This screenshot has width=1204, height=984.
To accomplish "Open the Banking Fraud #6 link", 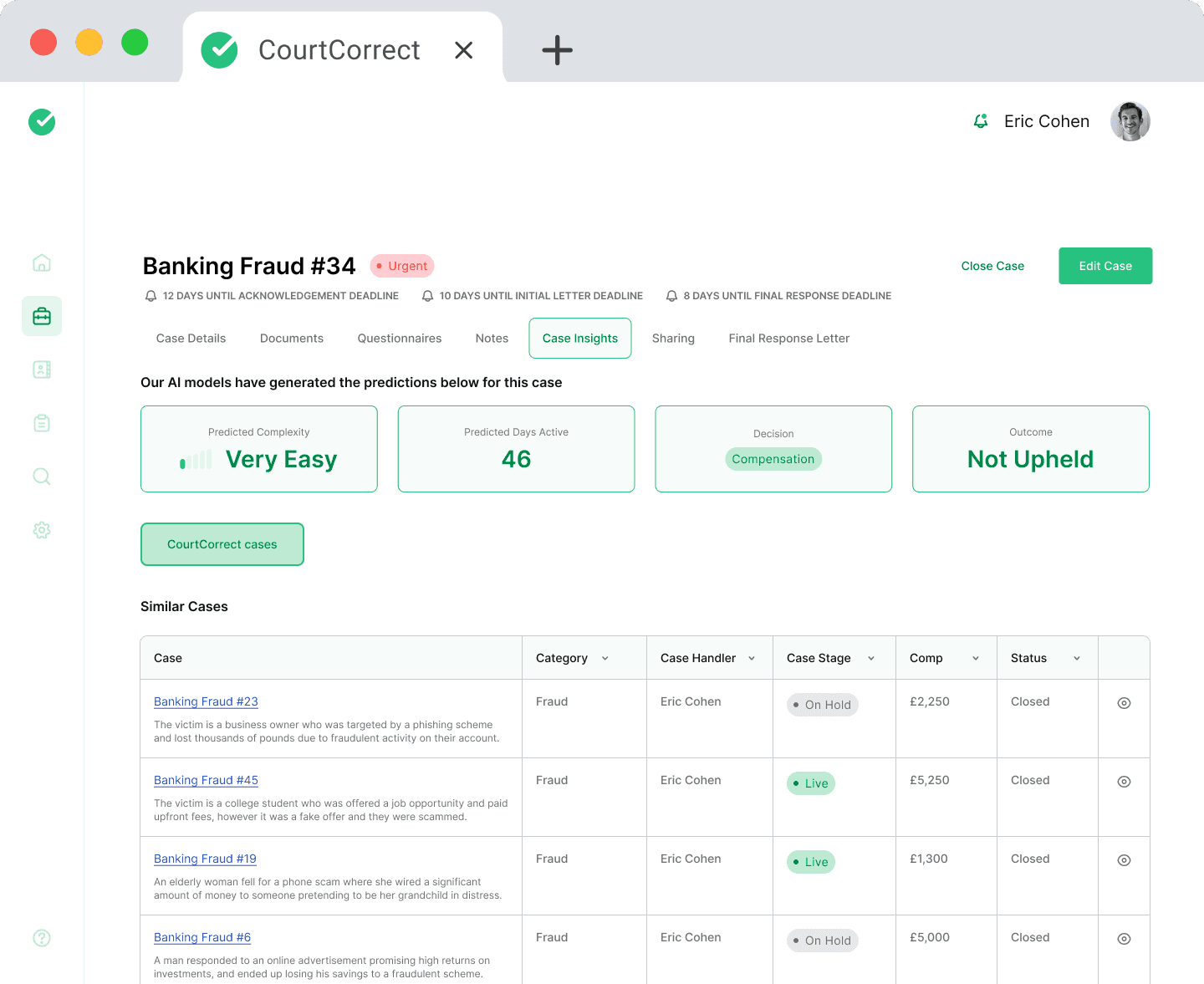I will [202, 938].
